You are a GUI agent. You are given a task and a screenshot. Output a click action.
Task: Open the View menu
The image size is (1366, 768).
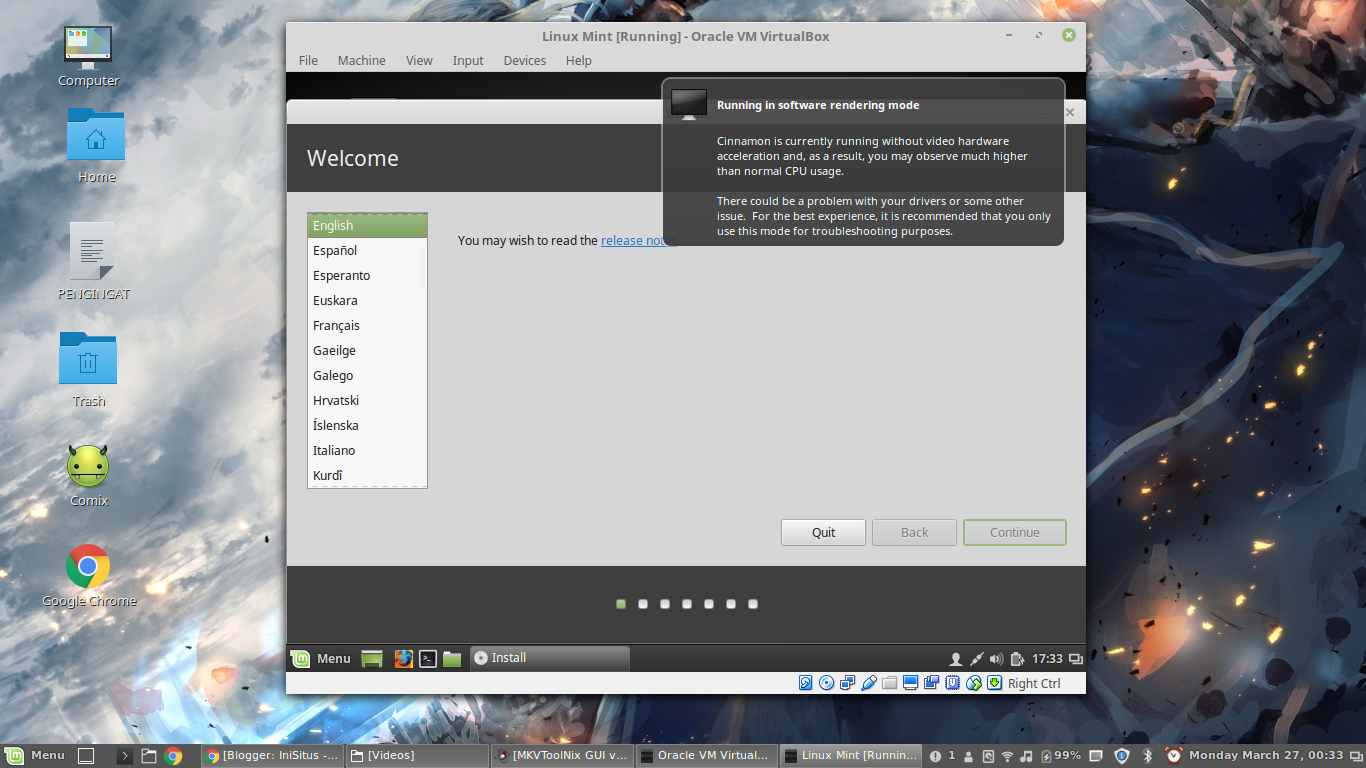[419, 60]
